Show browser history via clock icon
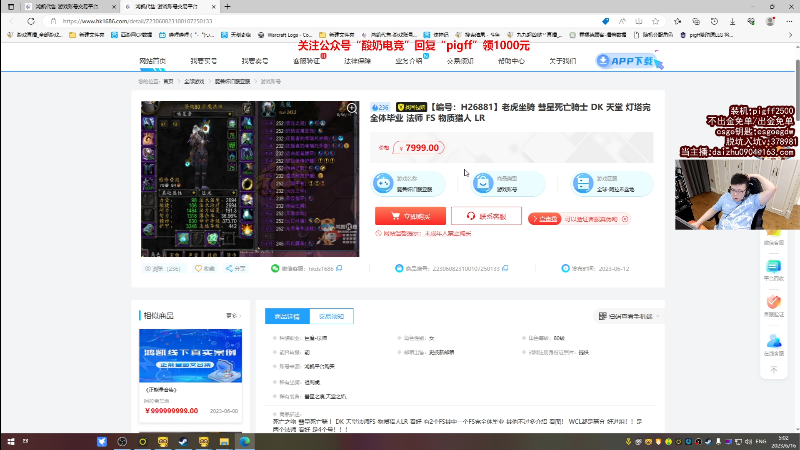 coord(714,21)
